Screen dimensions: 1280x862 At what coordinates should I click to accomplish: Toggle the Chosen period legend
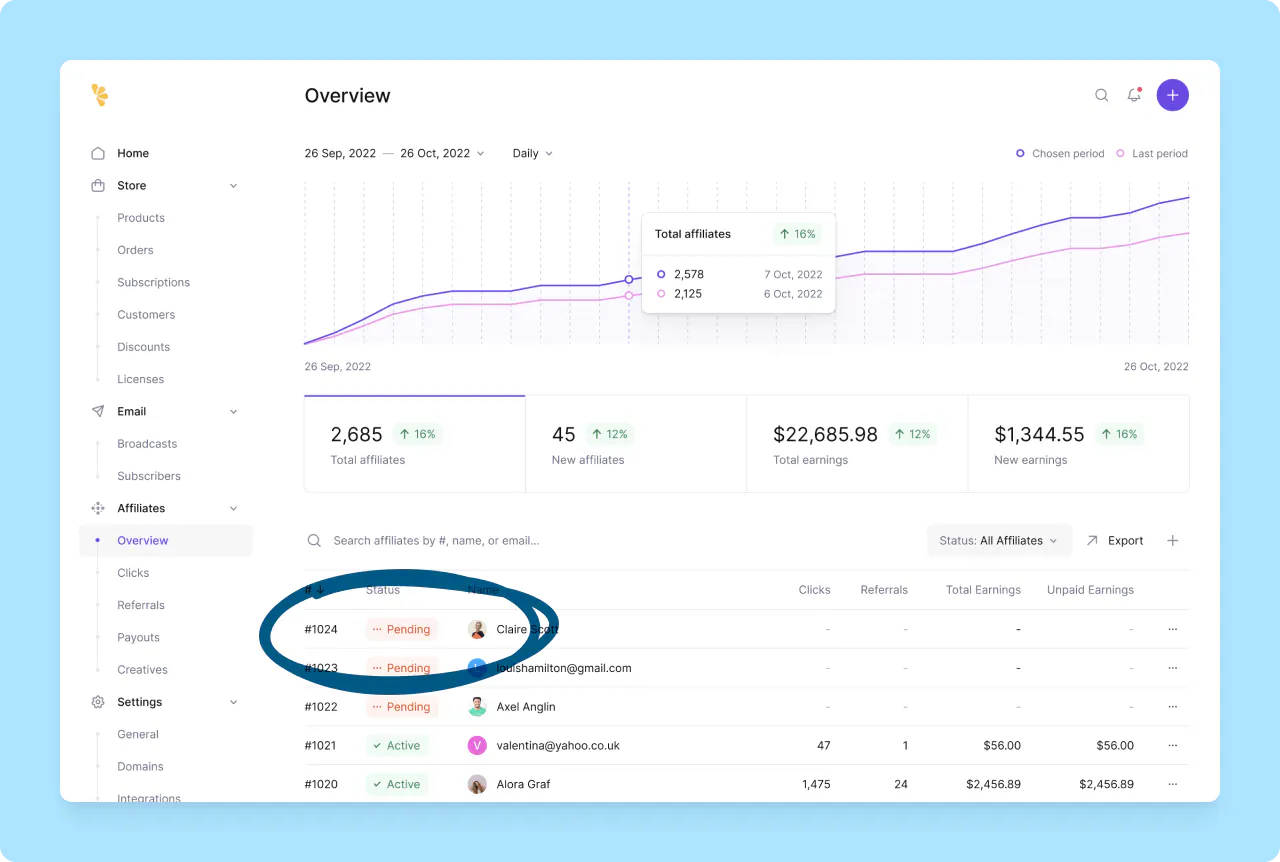pos(1060,153)
